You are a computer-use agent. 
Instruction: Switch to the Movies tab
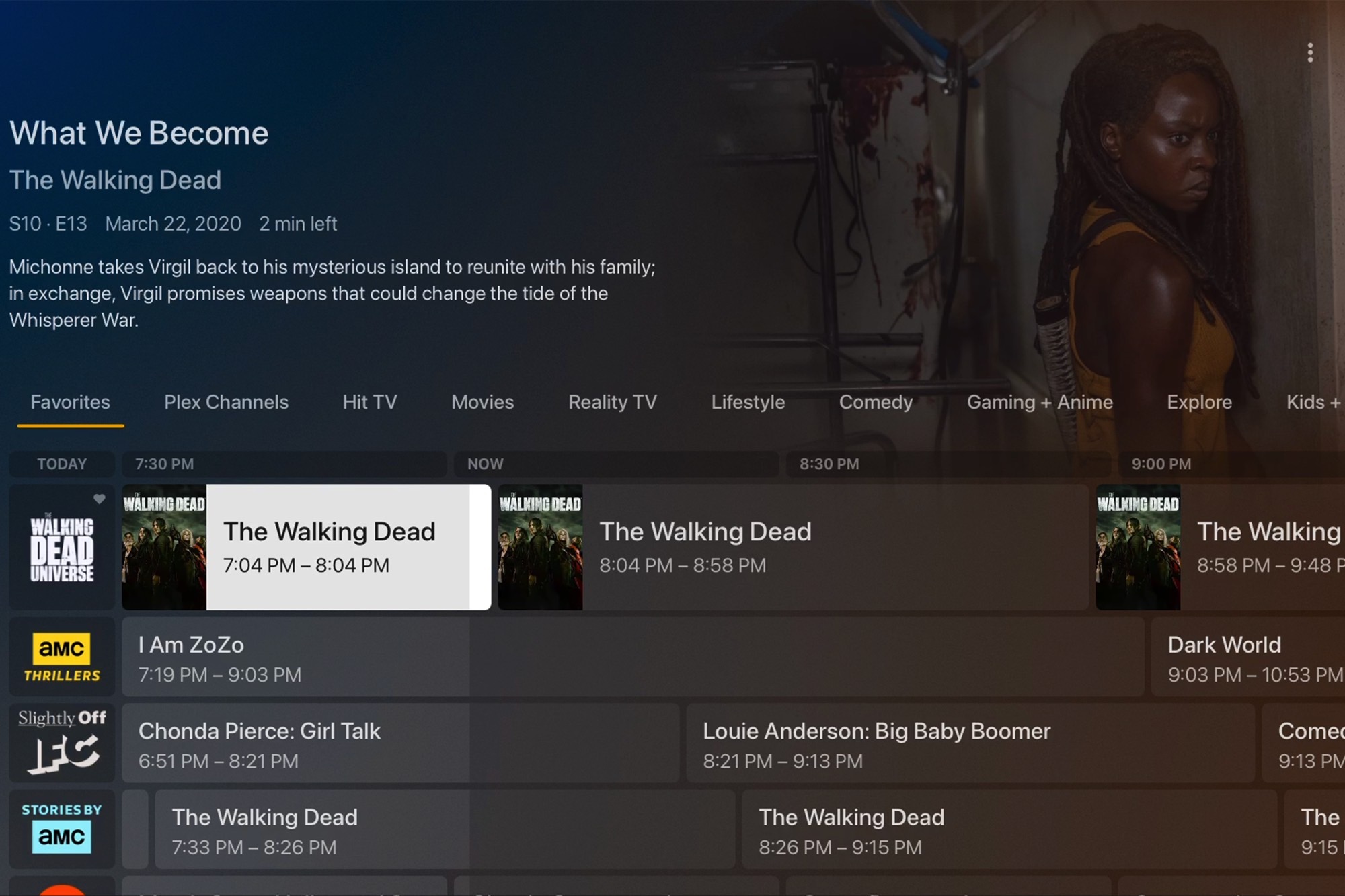(x=483, y=402)
